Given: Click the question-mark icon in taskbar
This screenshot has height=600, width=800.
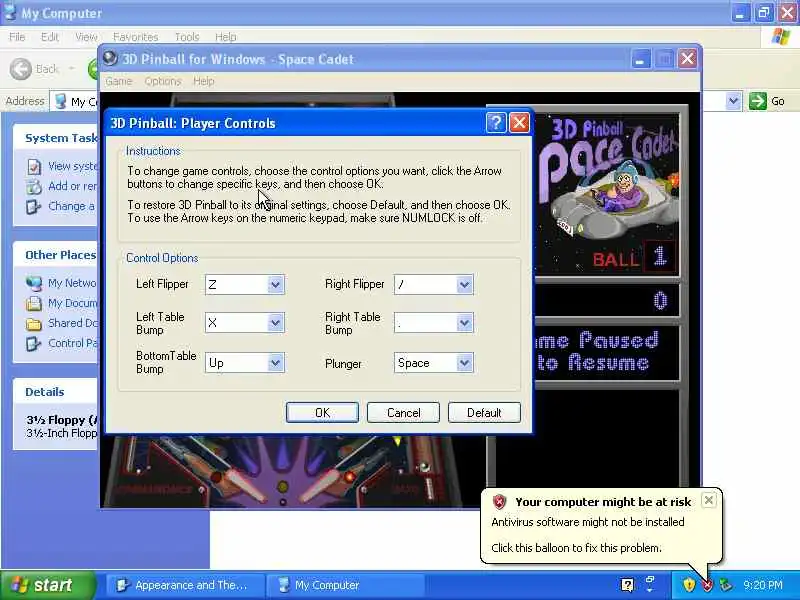Looking at the screenshot, I should [628, 585].
